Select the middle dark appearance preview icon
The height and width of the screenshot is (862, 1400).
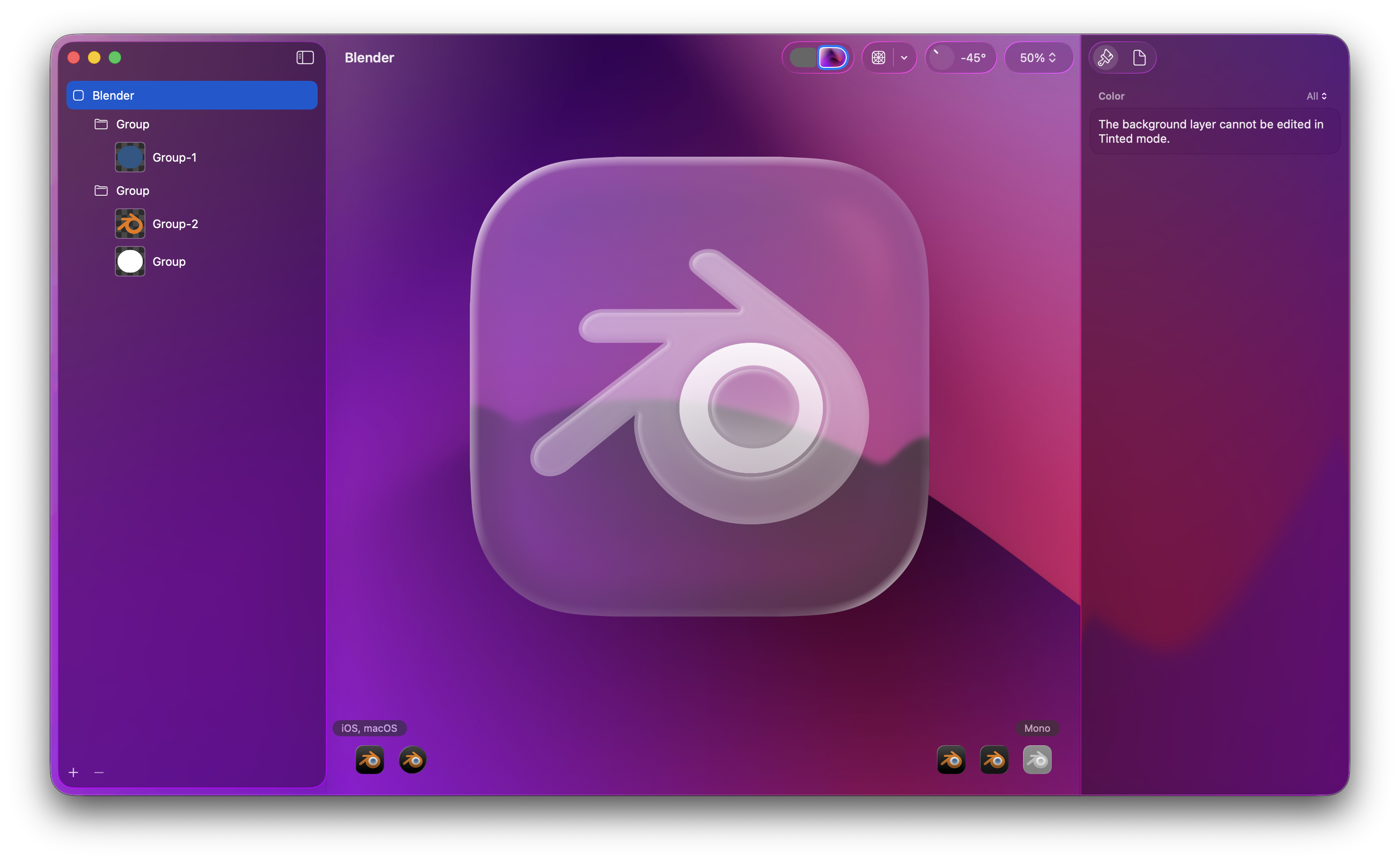tap(994, 760)
